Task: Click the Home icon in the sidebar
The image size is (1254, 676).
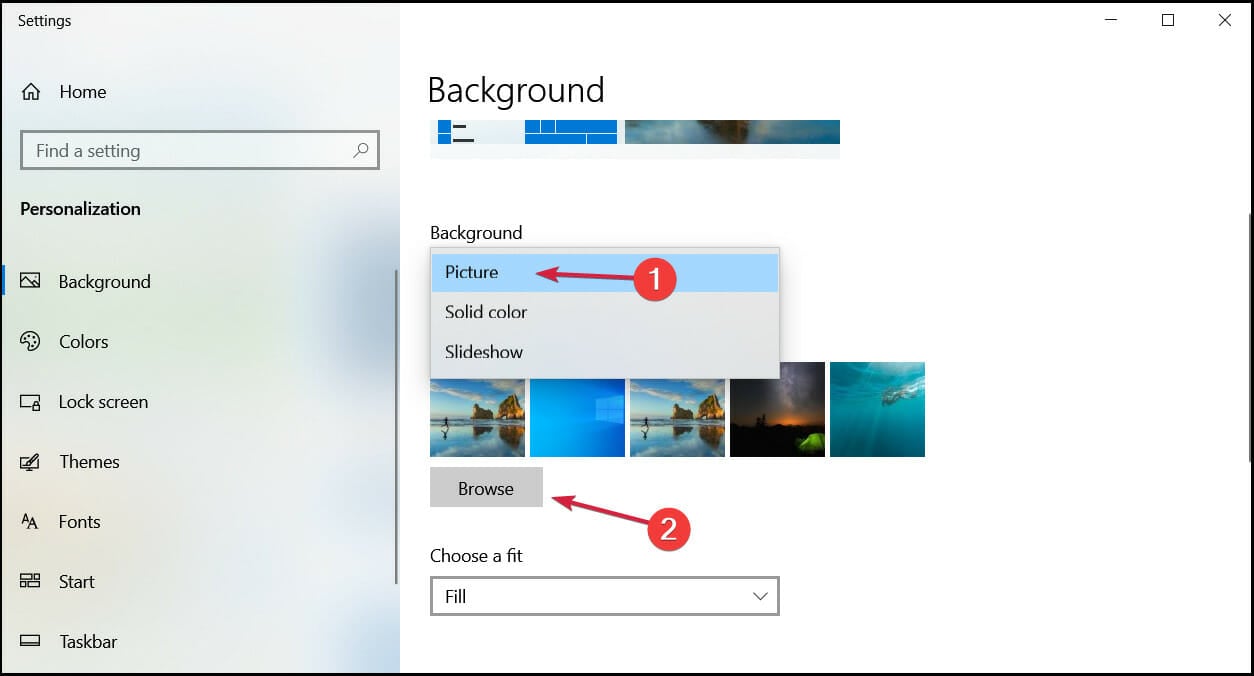Action: click(x=31, y=92)
